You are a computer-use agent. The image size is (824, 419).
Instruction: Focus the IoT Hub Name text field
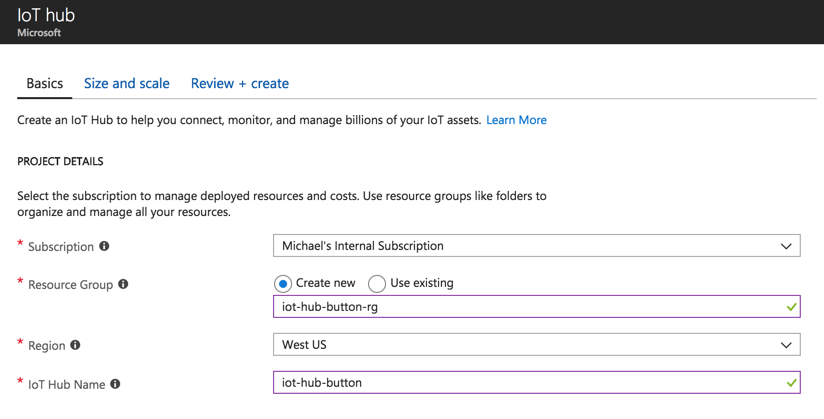(520, 383)
